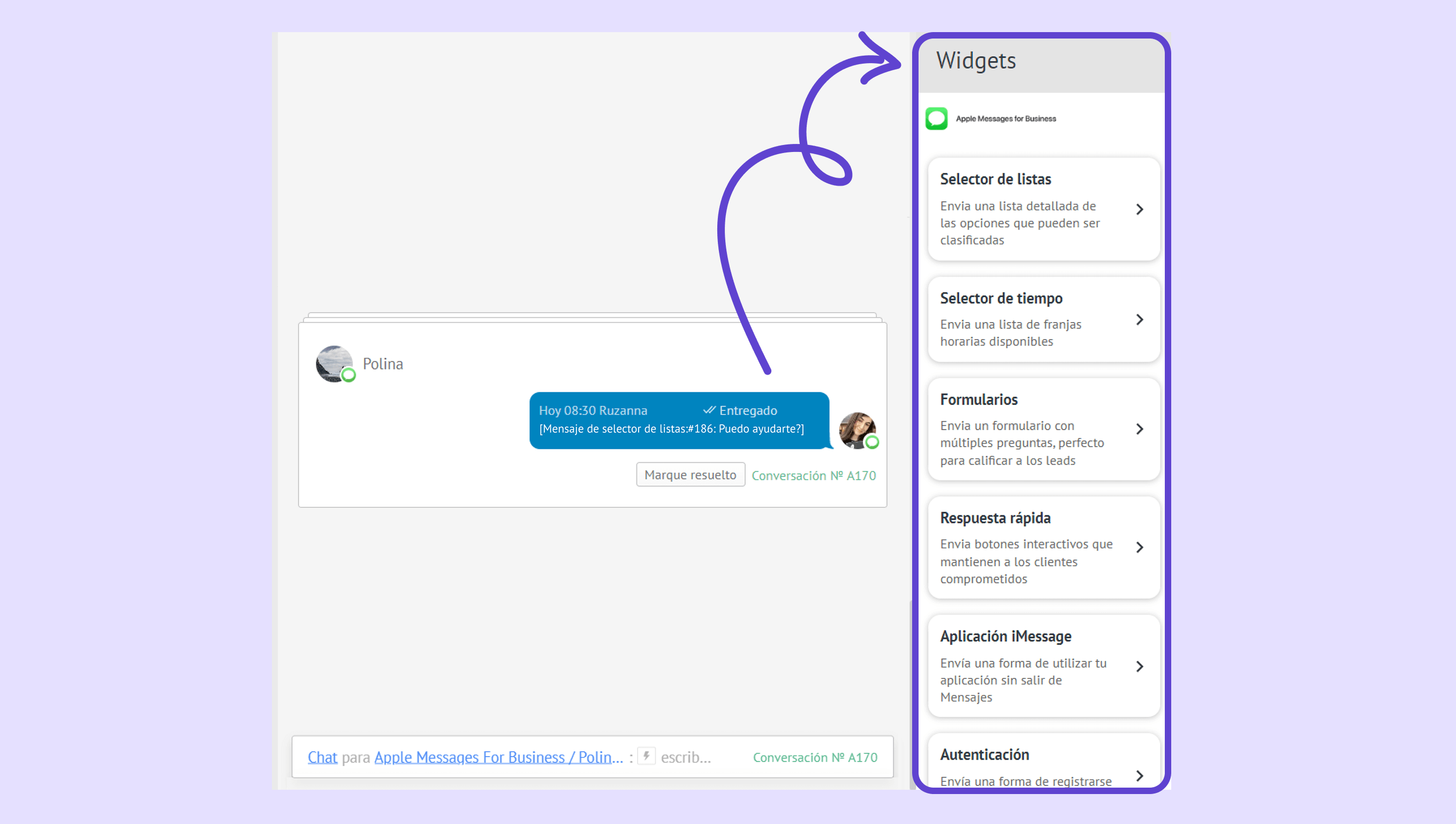The image size is (1456, 824).
Task: Open Apple Messages For Business / Polin... link
Action: [498, 757]
